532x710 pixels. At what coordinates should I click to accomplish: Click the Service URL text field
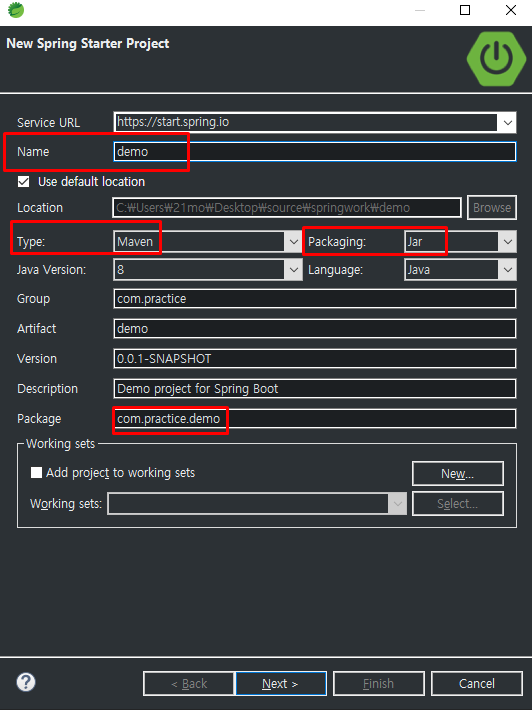pos(306,122)
